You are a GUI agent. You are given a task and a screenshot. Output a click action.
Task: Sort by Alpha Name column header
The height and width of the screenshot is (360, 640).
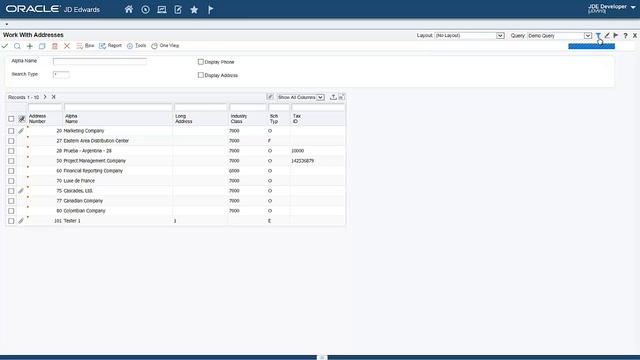pos(71,119)
